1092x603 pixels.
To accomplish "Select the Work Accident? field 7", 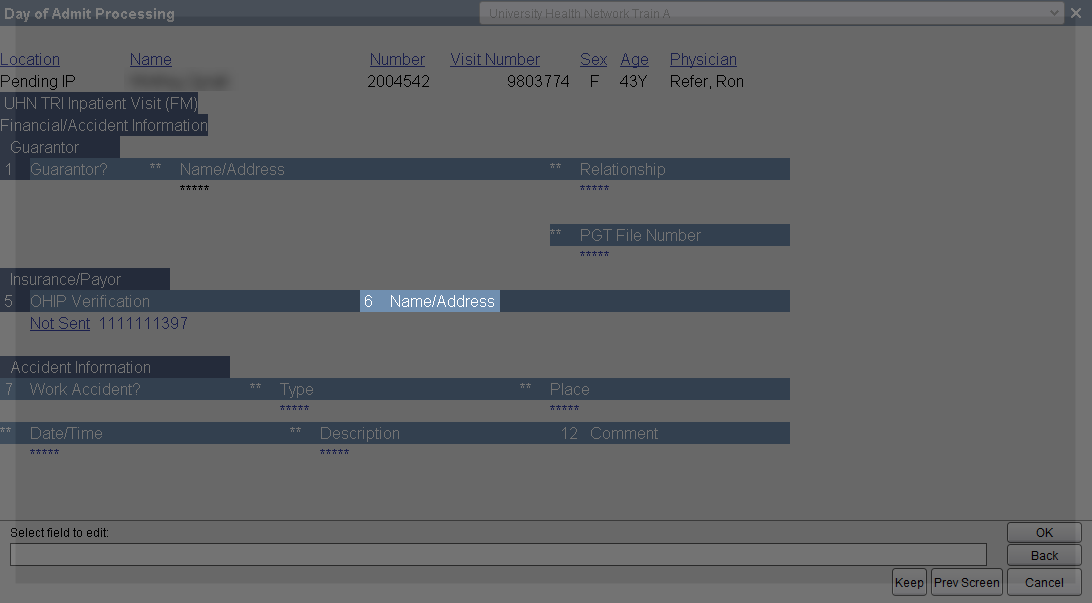I will click(85, 389).
